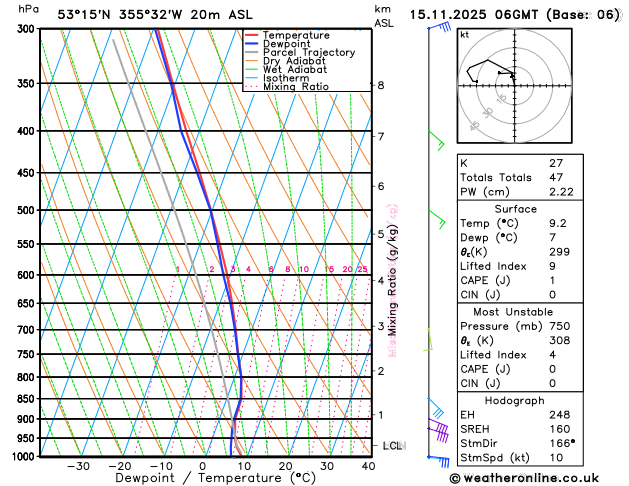Click the PW (cm) value 2.22
629x486 pixels.
pos(561,192)
